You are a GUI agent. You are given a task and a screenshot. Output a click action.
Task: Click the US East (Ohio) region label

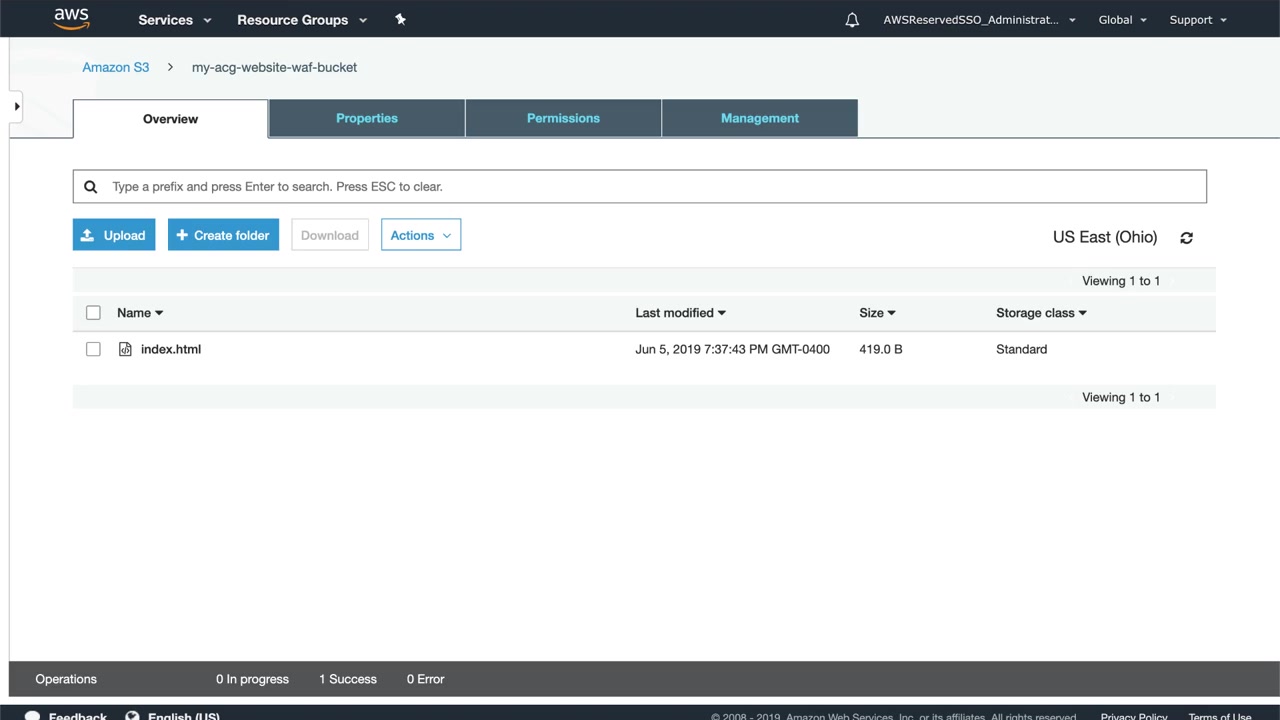1105,237
